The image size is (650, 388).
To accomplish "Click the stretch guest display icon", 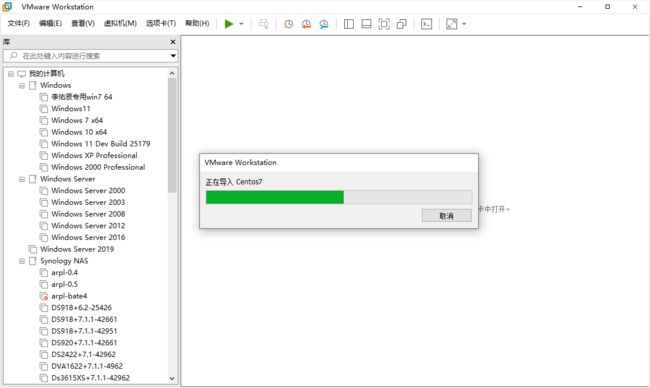I will click(x=452, y=24).
